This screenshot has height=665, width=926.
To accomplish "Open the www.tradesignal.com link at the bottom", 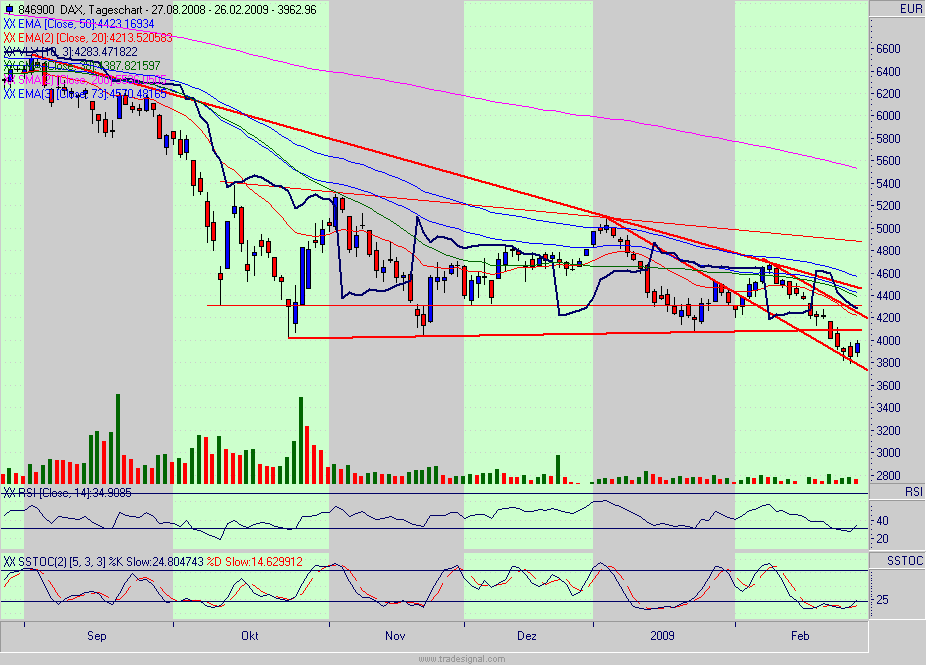I will click(462, 657).
